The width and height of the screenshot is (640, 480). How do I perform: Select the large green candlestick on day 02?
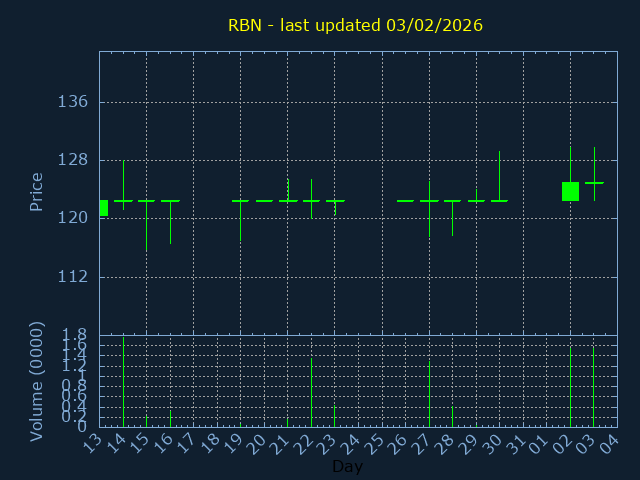click(570, 191)
